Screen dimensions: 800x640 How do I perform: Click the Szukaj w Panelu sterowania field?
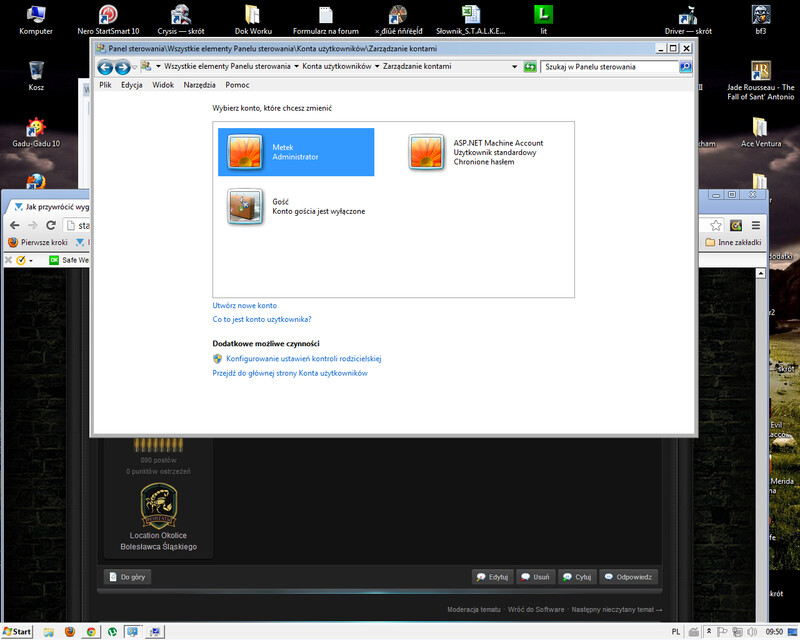point(610,67)
